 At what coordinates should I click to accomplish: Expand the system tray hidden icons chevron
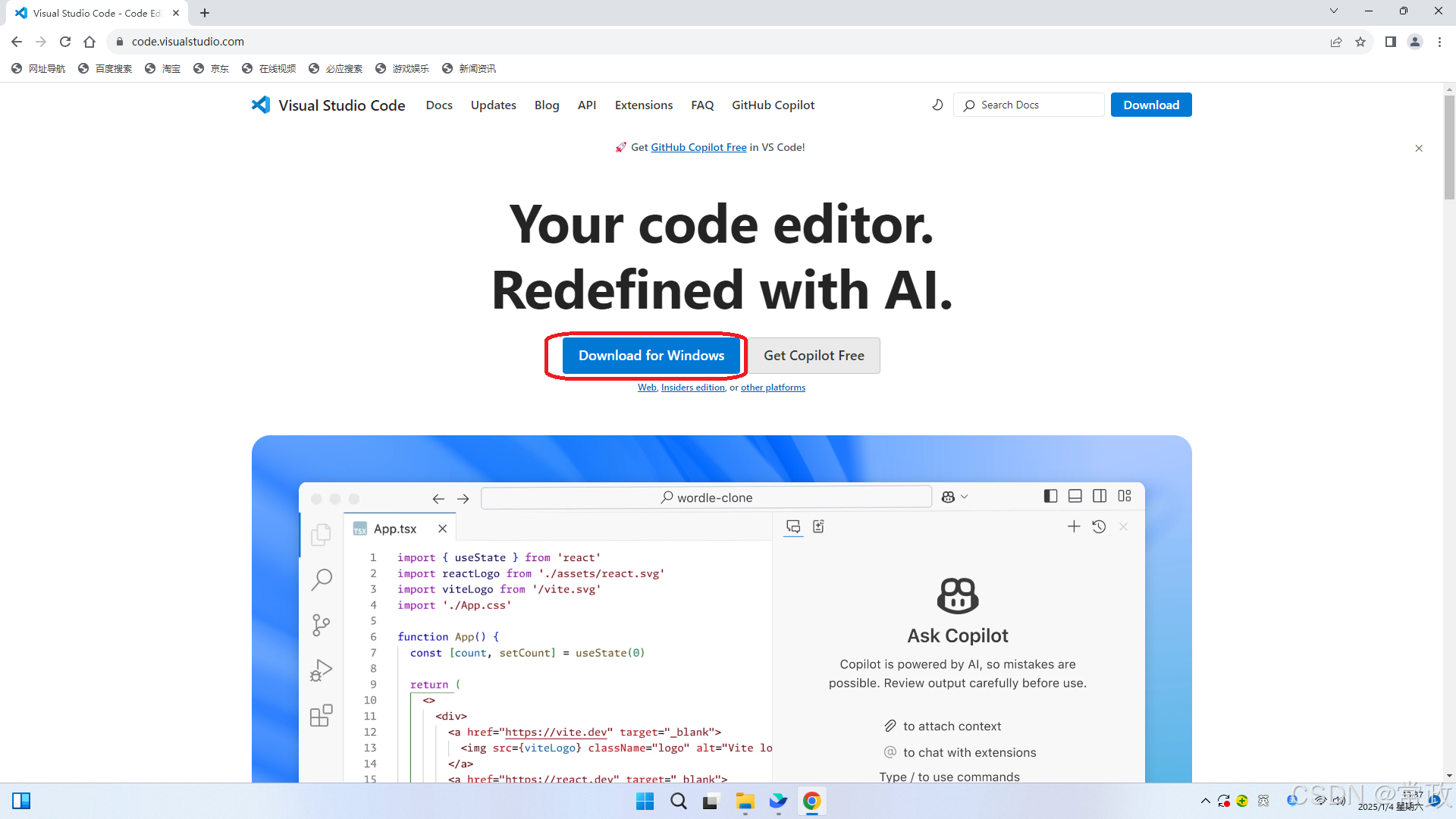pos(1206,801)
